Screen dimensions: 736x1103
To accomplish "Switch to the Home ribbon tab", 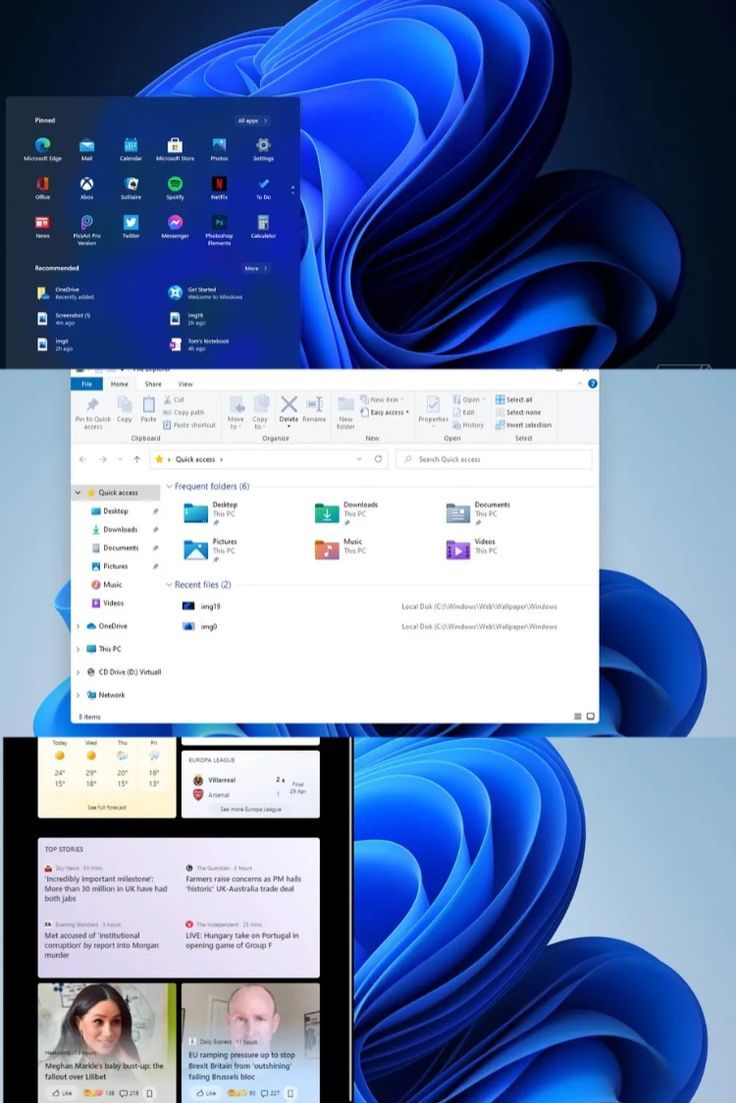I will 119,384.
